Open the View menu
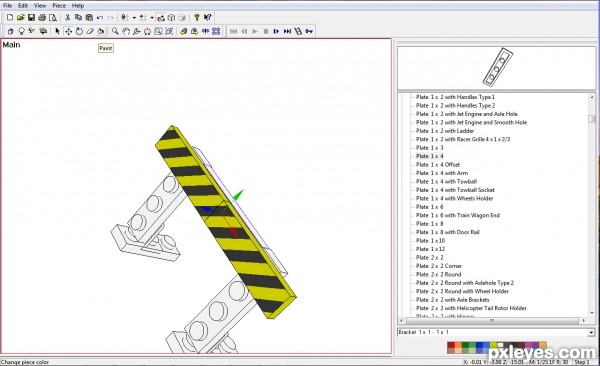 (x=40, y=6)
